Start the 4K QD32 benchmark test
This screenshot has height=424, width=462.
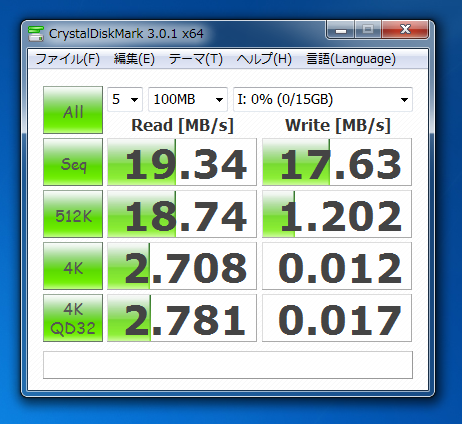pyautogui.click(x=73, y=318)
